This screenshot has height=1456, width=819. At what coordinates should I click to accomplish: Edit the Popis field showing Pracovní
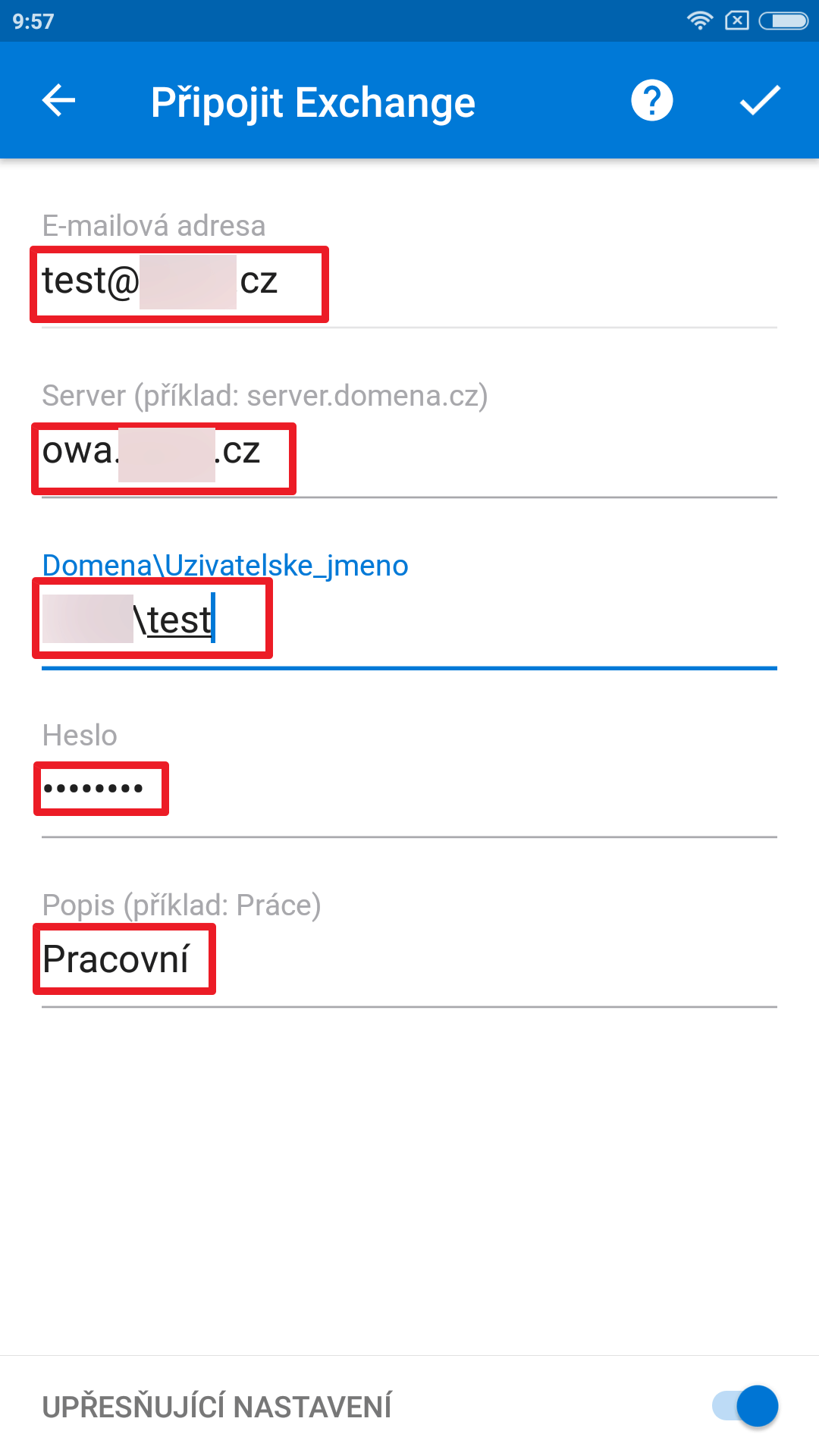pos(409,963)
